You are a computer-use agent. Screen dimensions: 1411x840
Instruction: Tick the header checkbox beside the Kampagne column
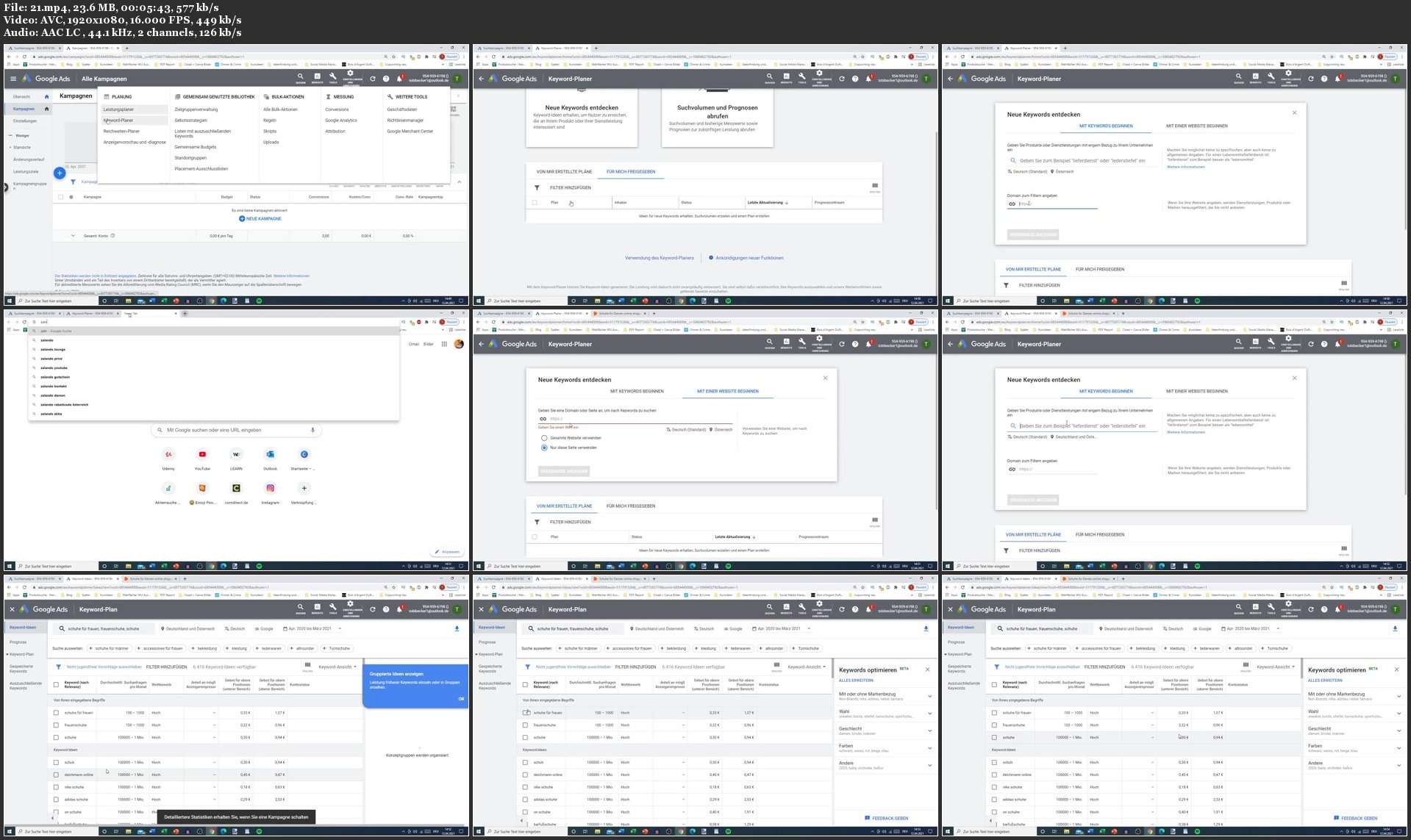(x=61, y=197)
